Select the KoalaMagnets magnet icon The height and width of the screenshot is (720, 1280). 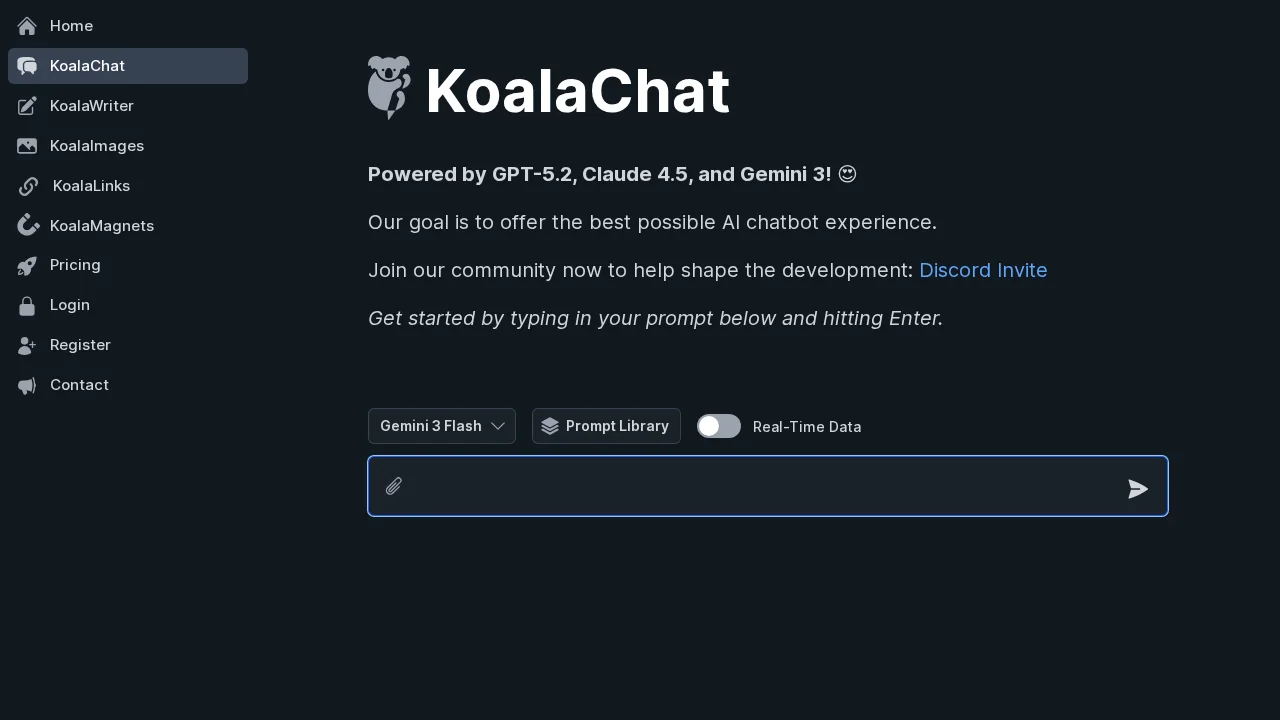[x=27, y=226]
